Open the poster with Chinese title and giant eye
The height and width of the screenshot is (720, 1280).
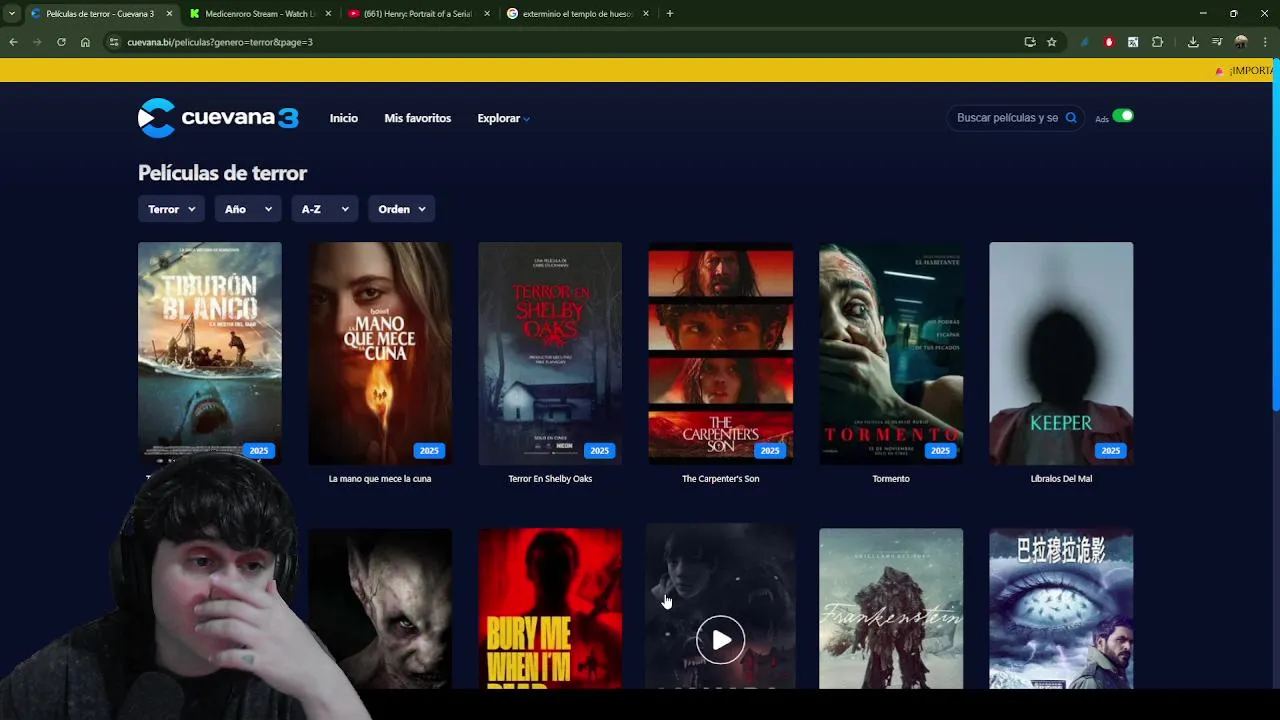1061,608
